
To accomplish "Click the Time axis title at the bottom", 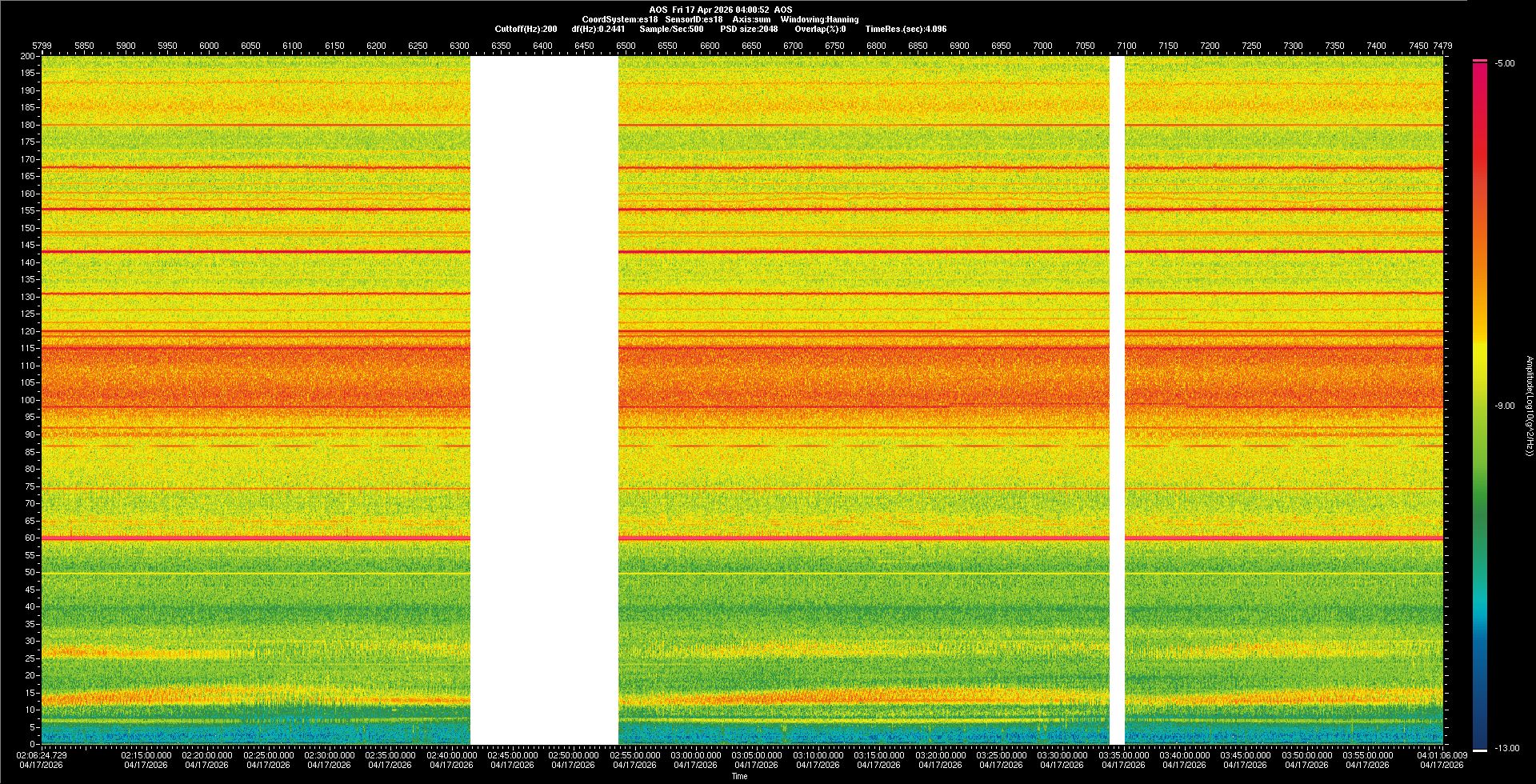I will point(739,776).
